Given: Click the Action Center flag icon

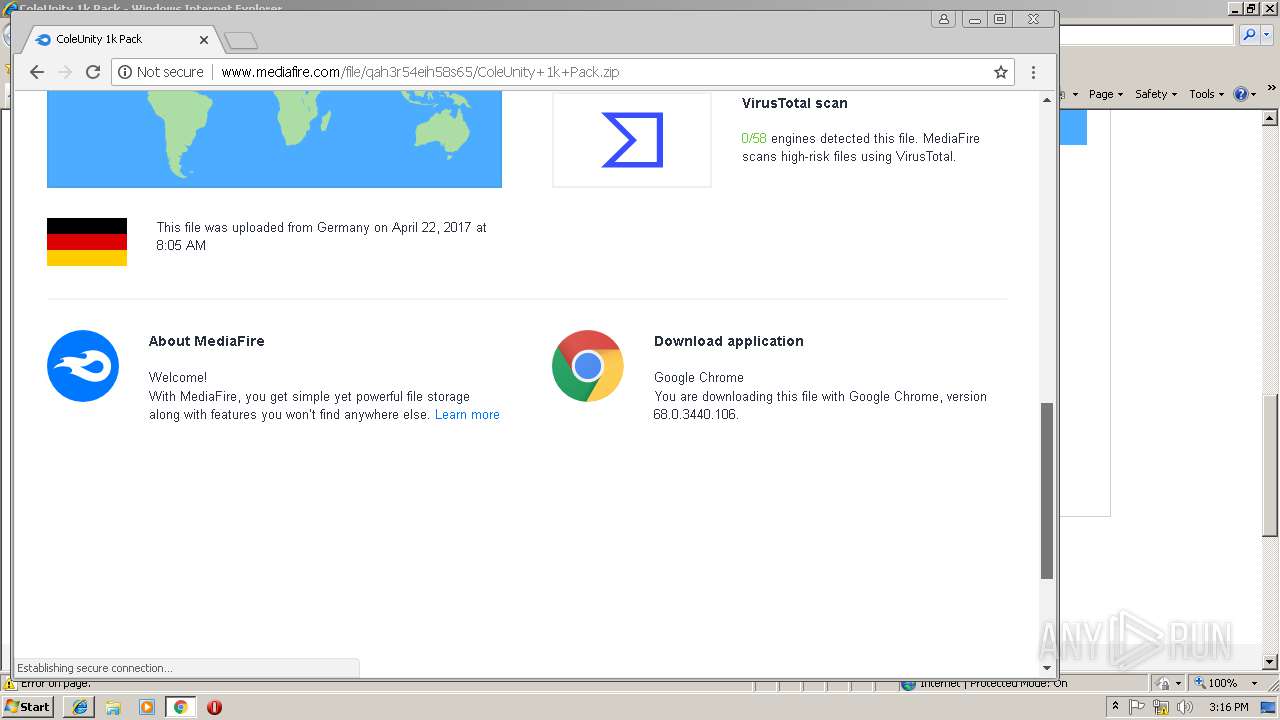Looking at the screenshot, I should pos(1137,707).
